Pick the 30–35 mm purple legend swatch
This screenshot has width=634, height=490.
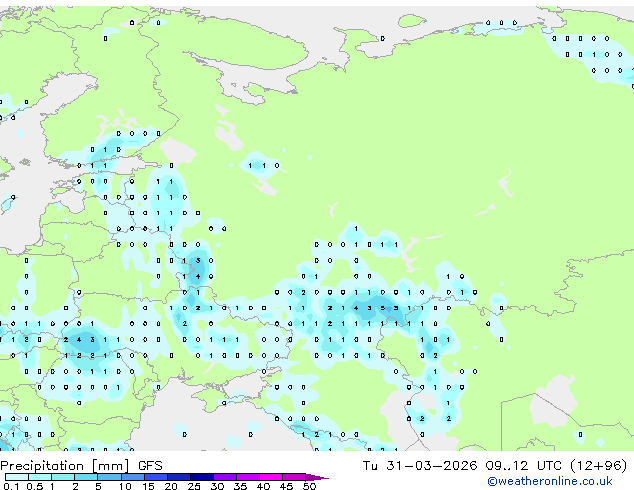tap(225, 477)
